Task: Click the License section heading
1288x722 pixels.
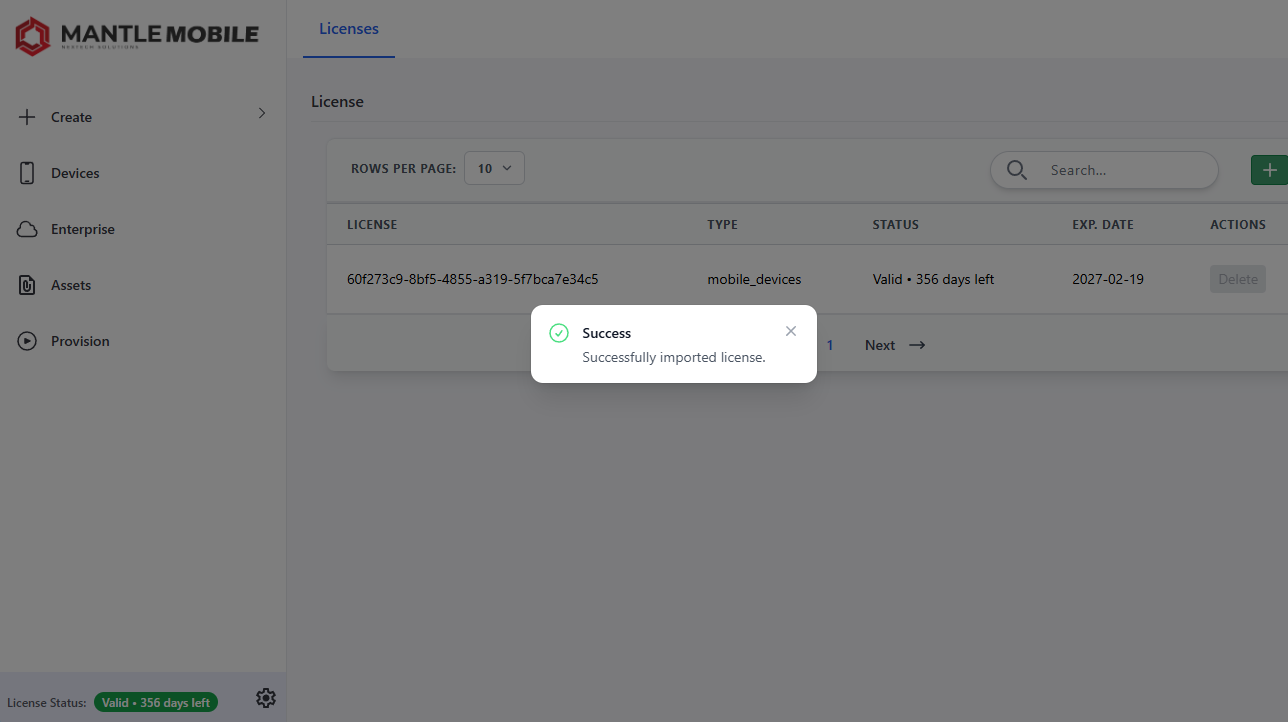Action: (337, 102)
